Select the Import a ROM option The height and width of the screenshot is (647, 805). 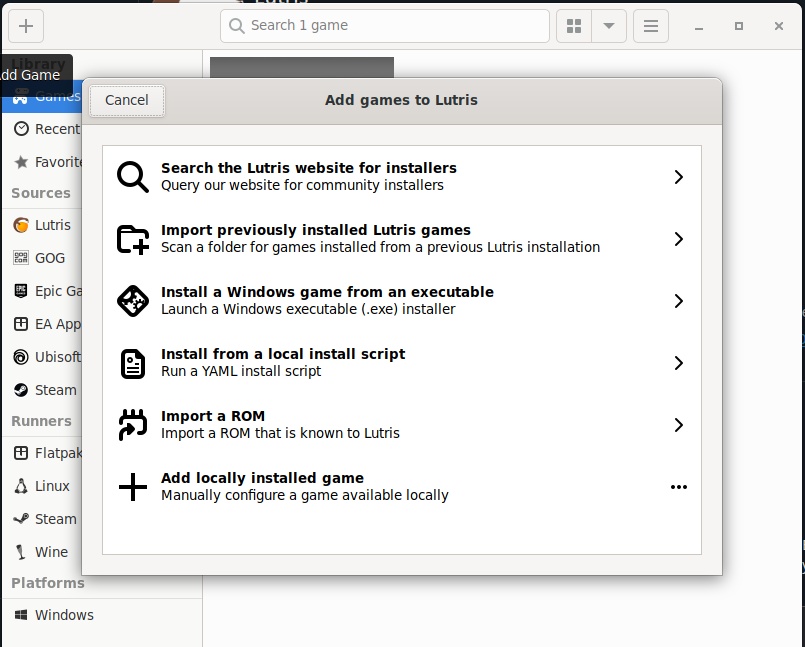[402, 425]
